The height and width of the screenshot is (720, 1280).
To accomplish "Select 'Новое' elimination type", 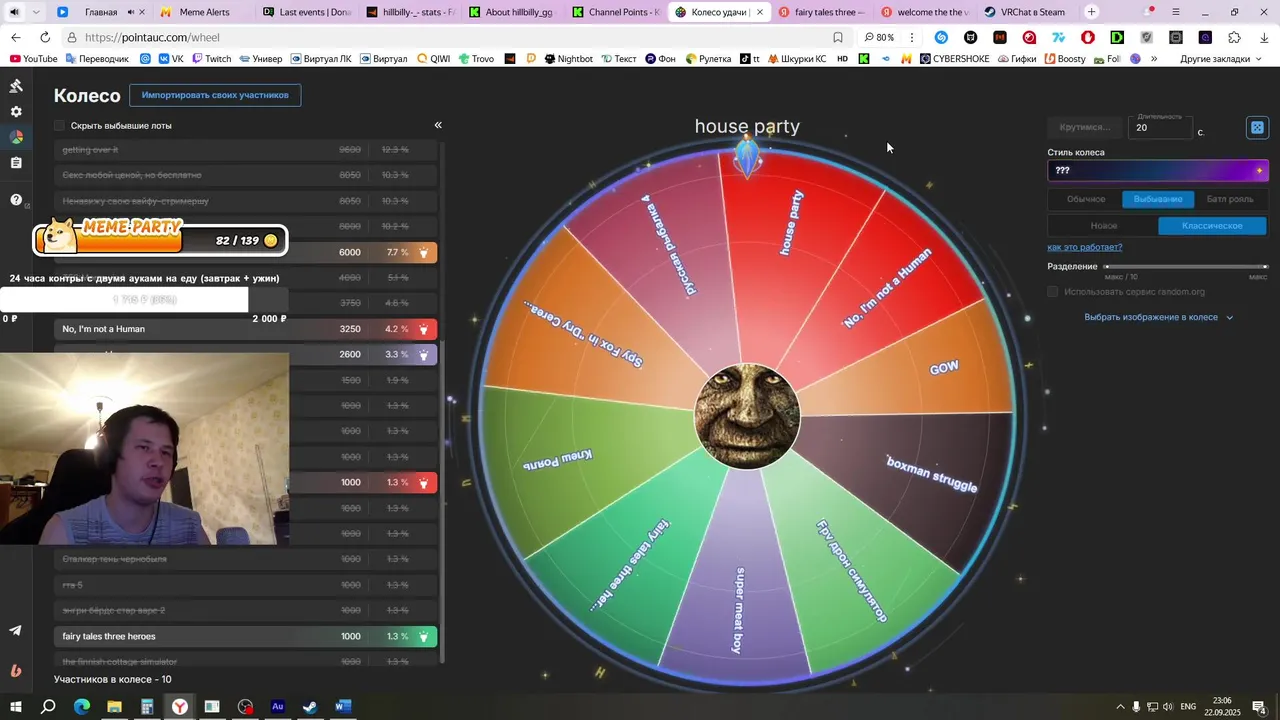I will [1104, 226].
